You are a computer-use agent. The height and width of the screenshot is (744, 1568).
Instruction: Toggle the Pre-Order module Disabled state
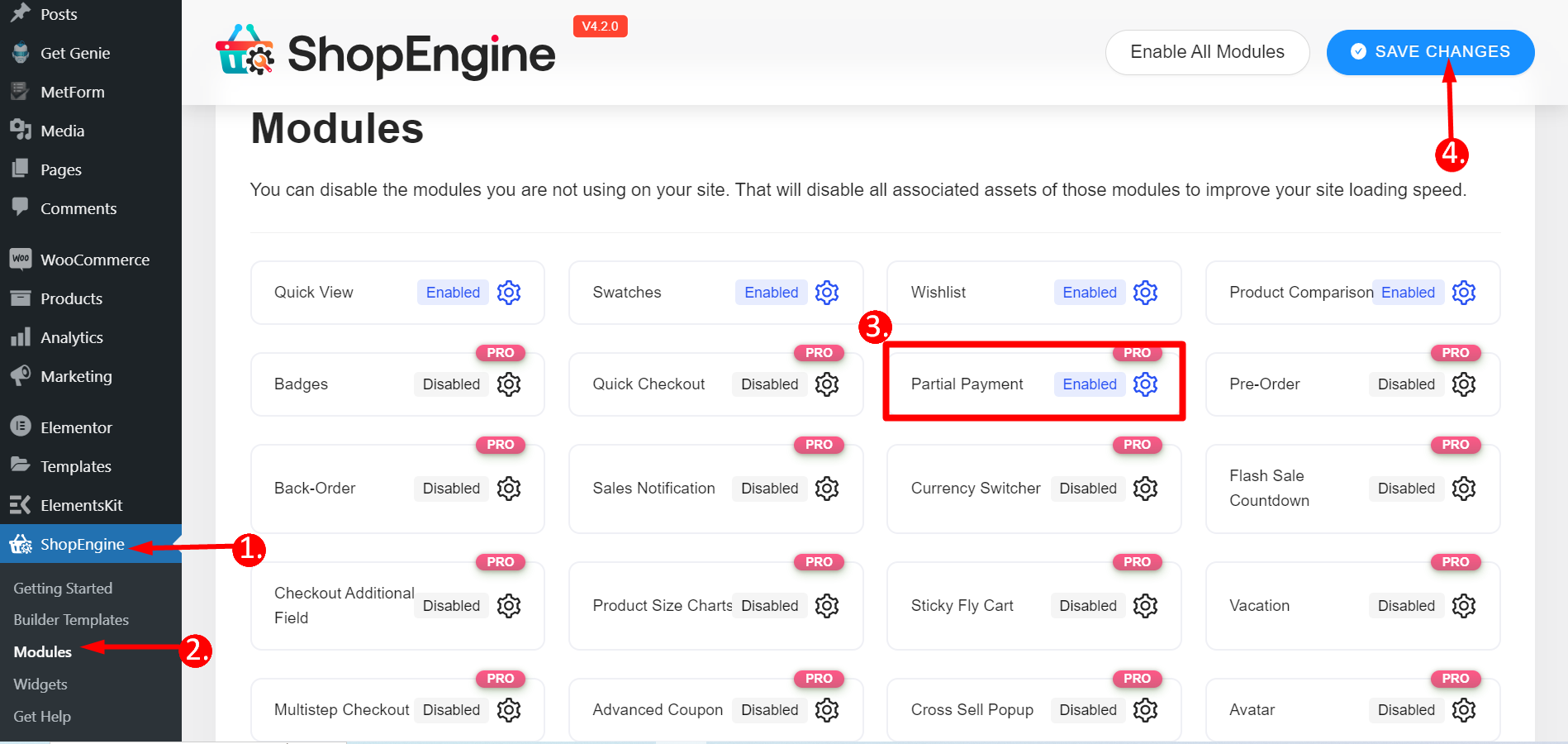(x=1405, y=384)
